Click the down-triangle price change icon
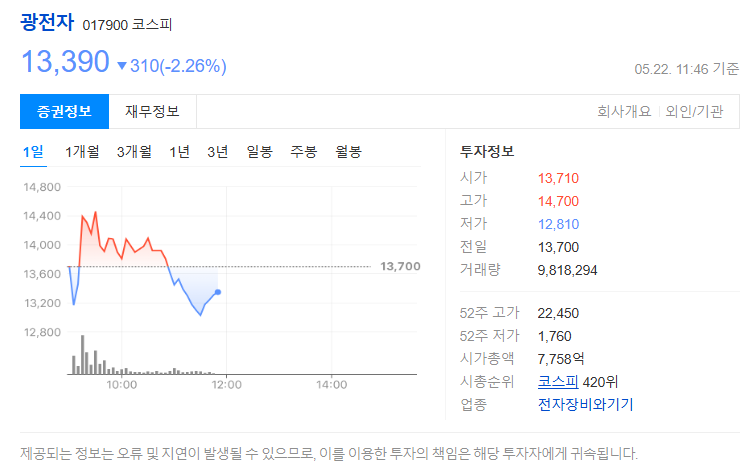The width and height of the screenshot is (753, 468). (122, 66)
